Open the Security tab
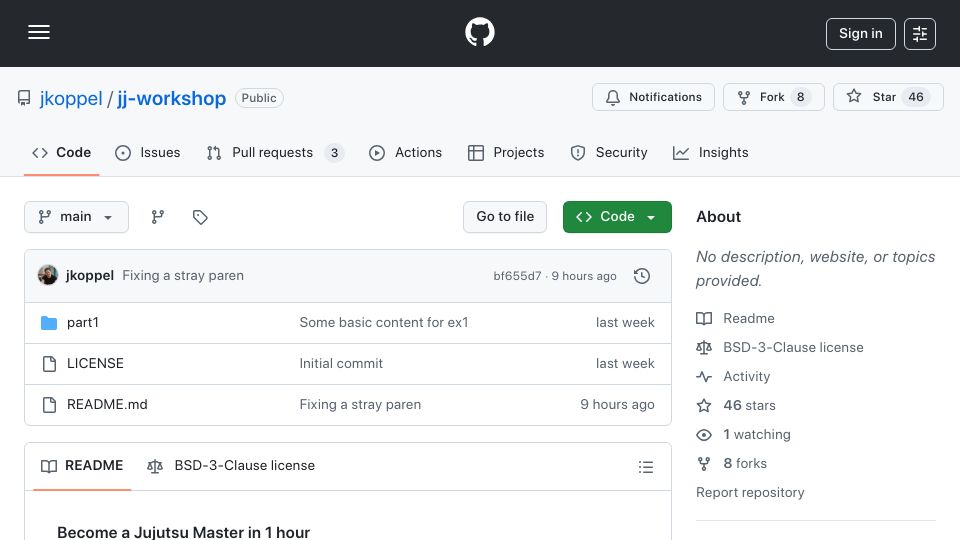960x540 pixels. (609, 152)
